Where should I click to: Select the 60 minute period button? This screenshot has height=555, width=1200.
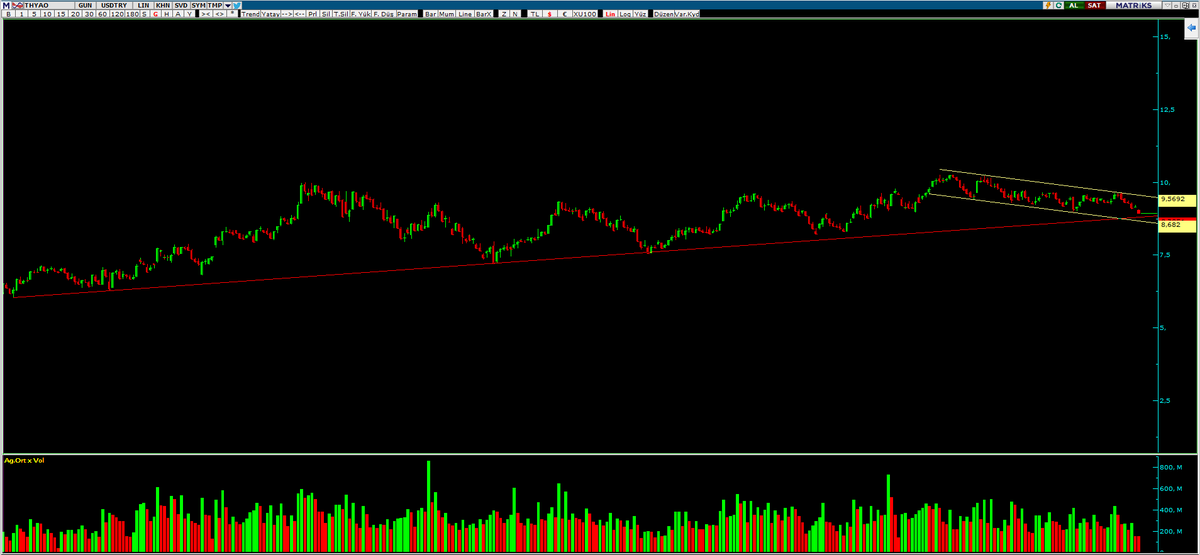(x=103, y=14)
